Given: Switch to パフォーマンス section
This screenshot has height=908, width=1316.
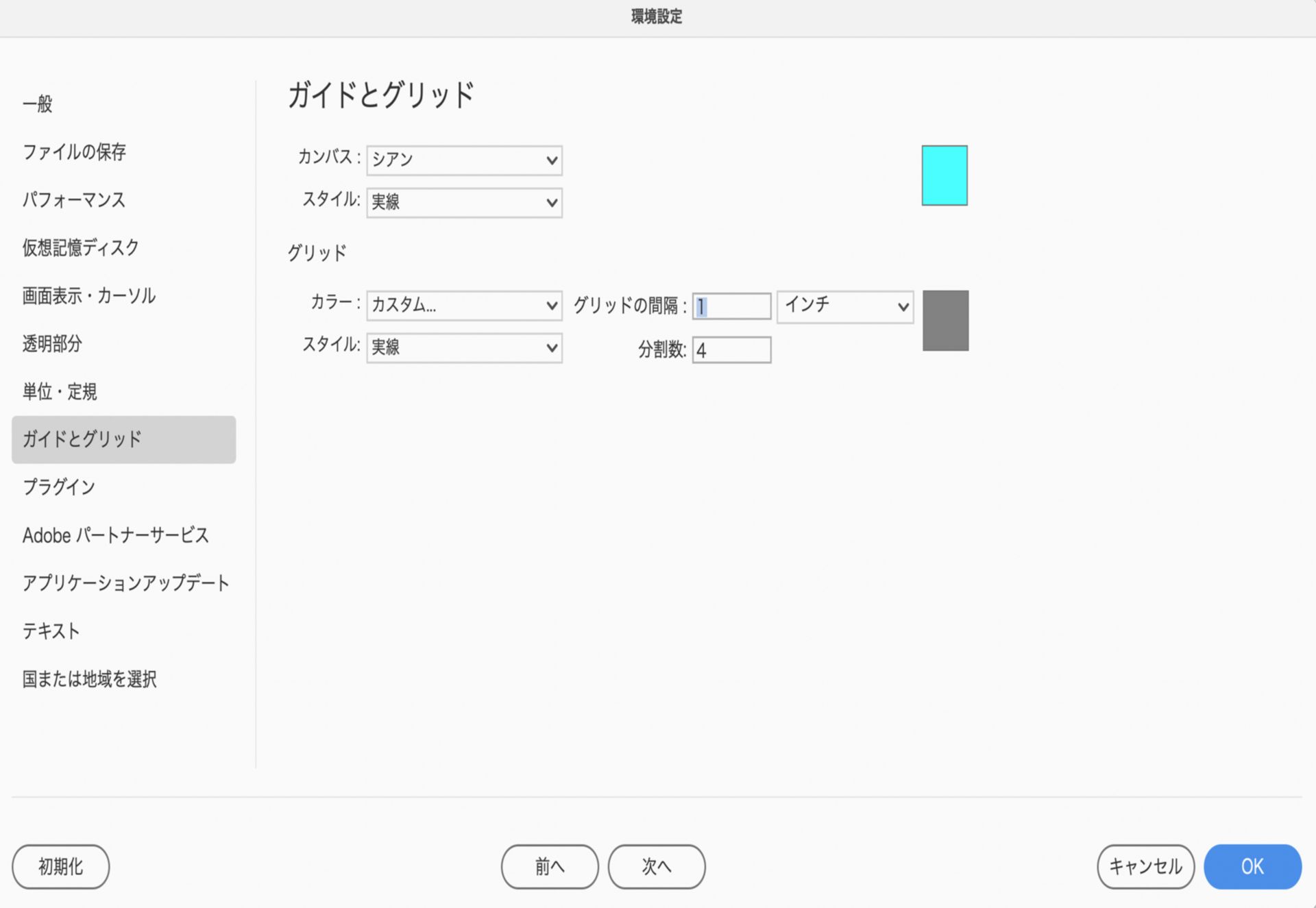Looking at the screenshot, I should (74, 200).
